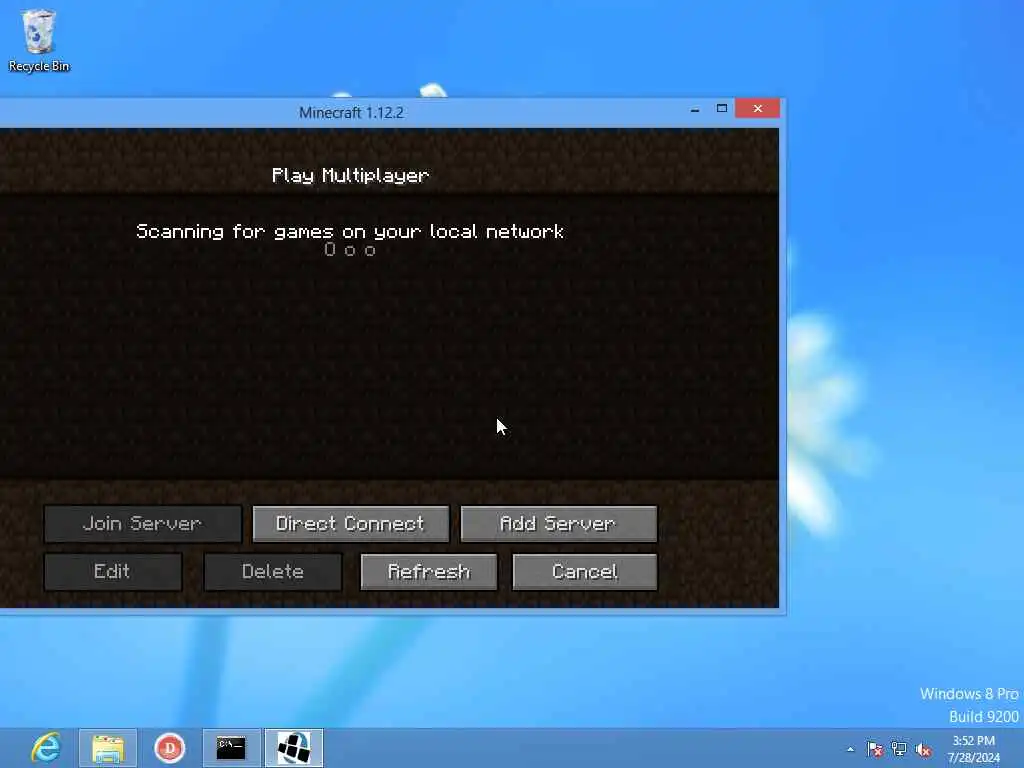Click the Minecraft 1.12.2 title bar
The image size is (1024, 768).
click(351, 112)
